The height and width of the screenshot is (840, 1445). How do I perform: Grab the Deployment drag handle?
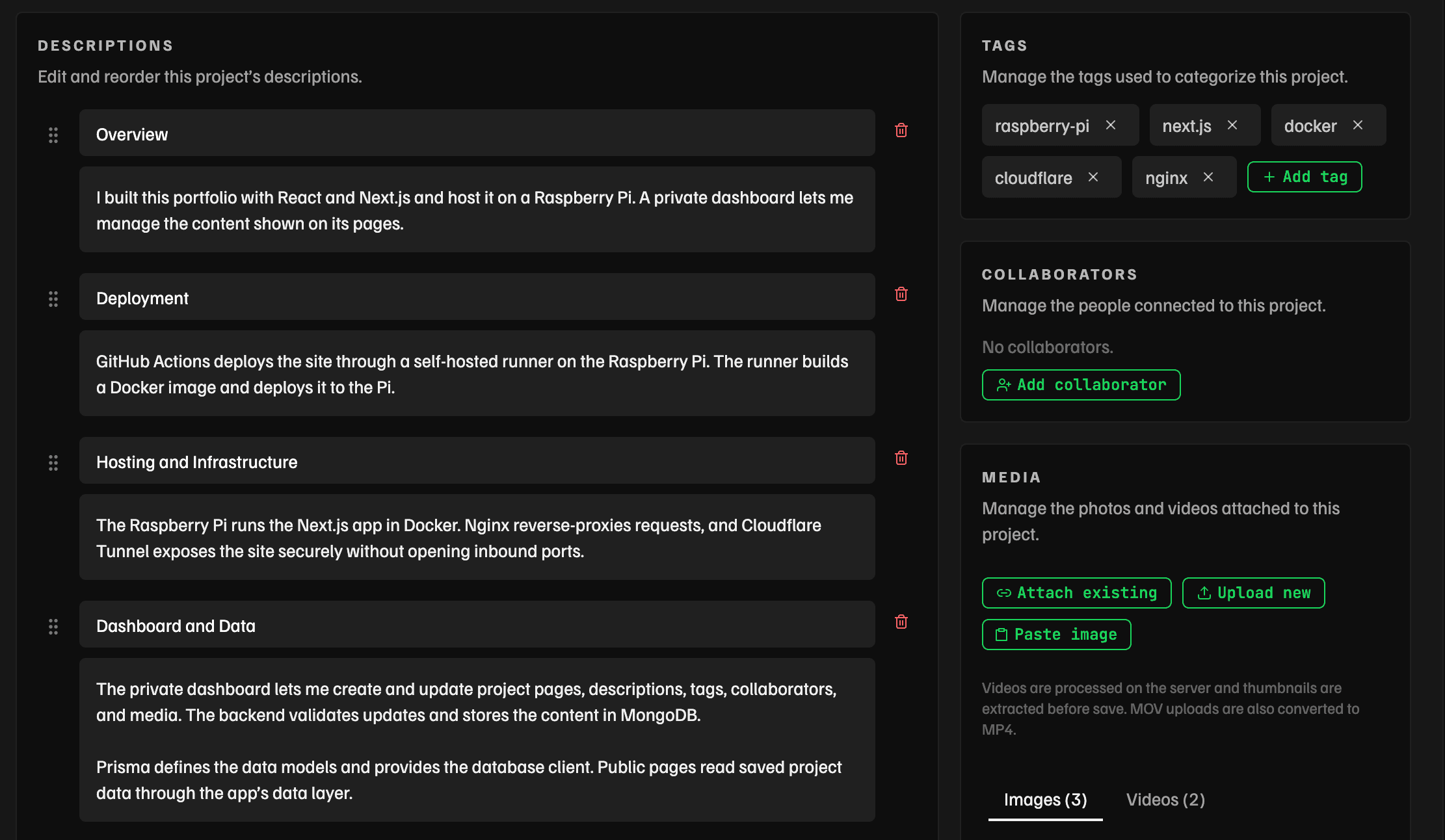53,299
